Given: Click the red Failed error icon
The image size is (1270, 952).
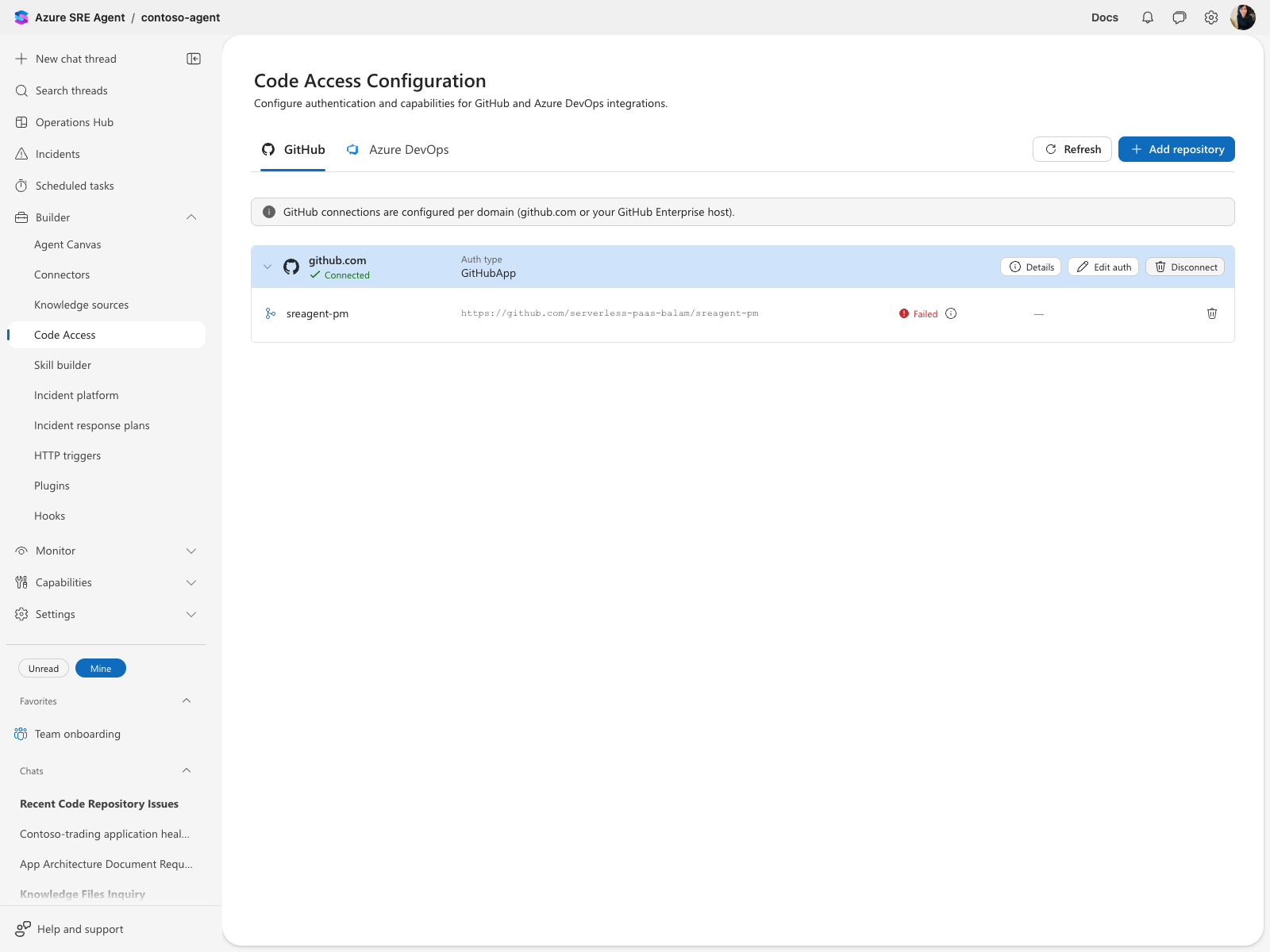Looking at the screenshot, I should click(x=904, y=313).
